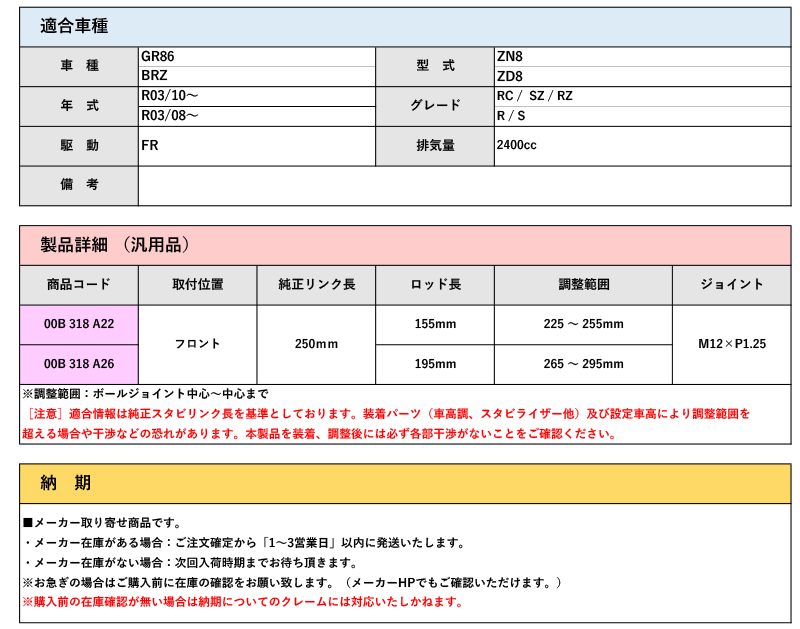Click the BRZ vehicle cell
This screenshot has height=629, width=800.
click(x=257, y=76)
